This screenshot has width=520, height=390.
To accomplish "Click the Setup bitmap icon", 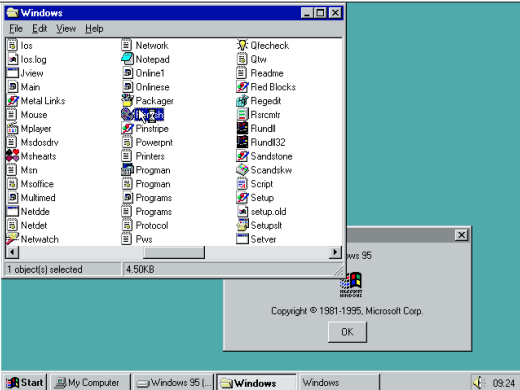I will 242,197.
